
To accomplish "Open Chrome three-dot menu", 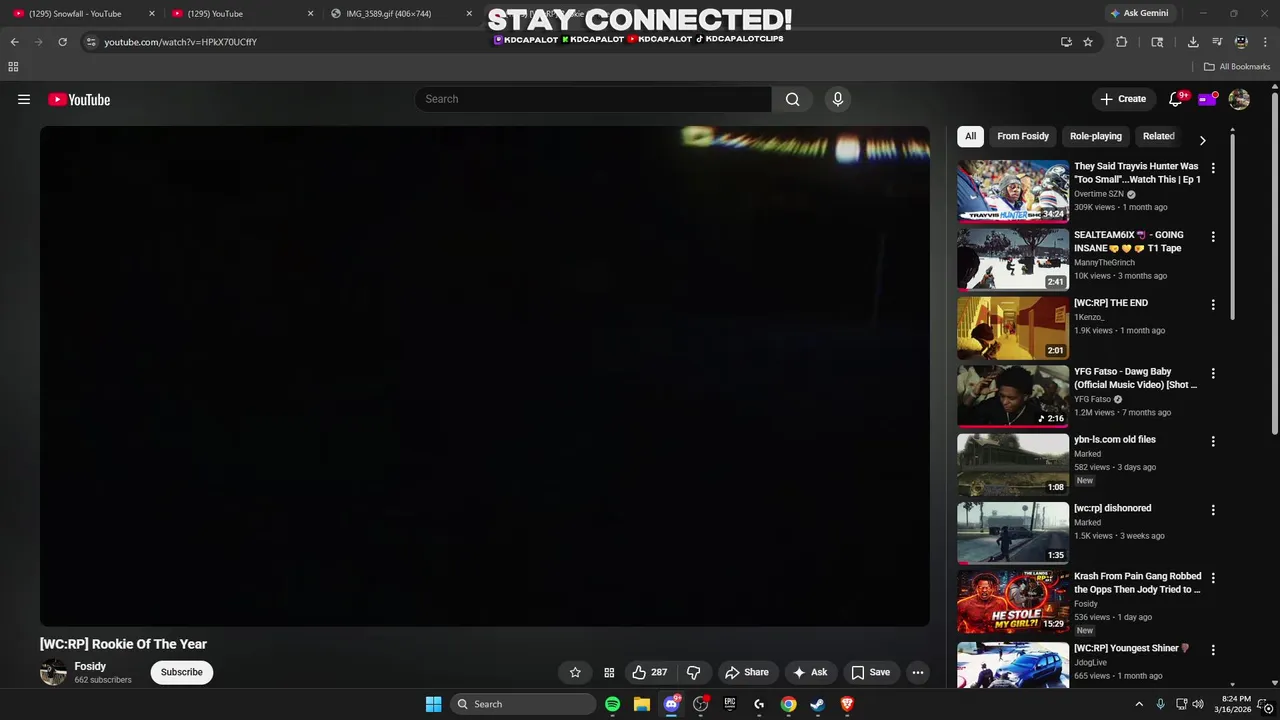I will pyautogui.click(x=1265, y=42).
